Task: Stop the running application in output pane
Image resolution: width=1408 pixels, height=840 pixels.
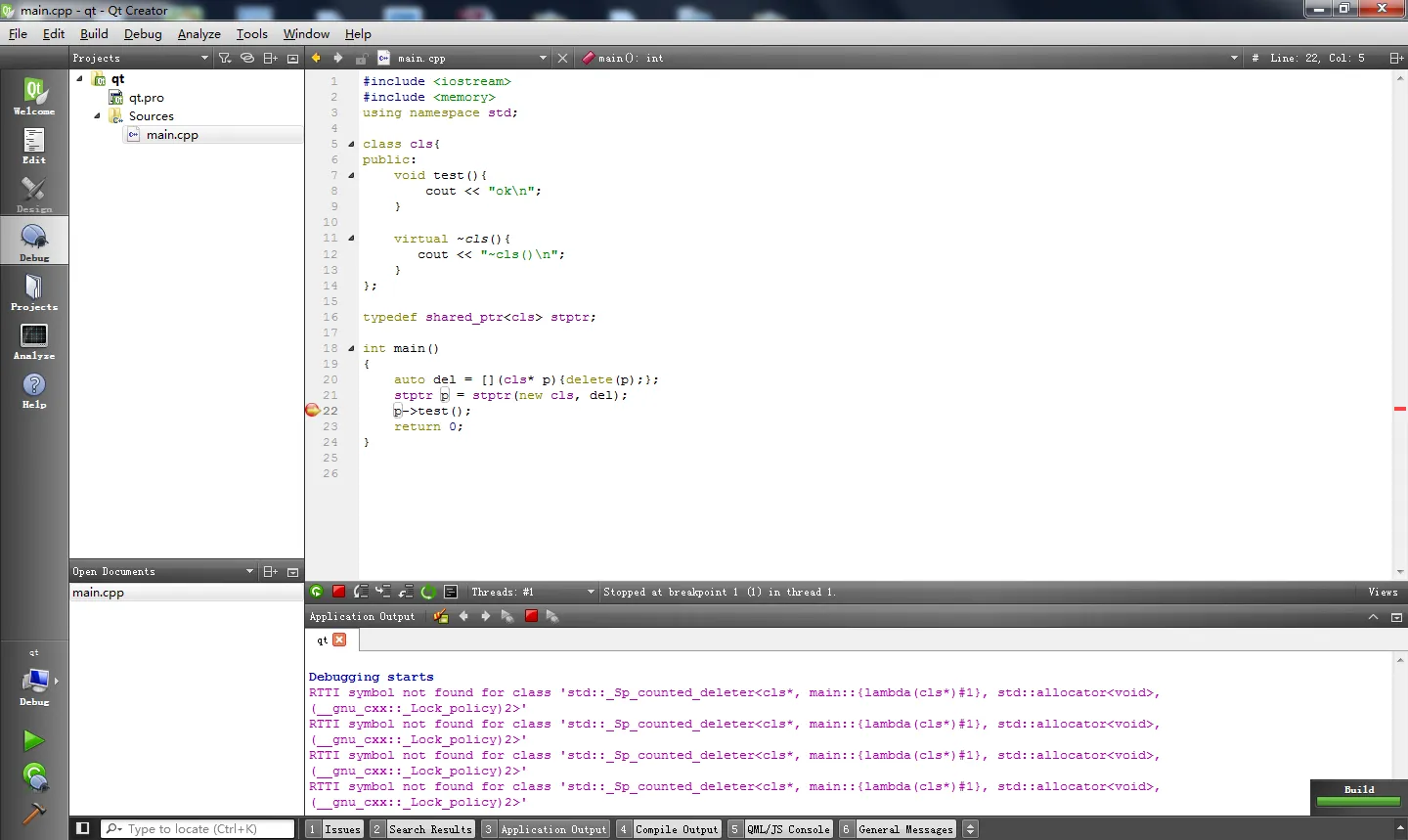Action: 531,616
